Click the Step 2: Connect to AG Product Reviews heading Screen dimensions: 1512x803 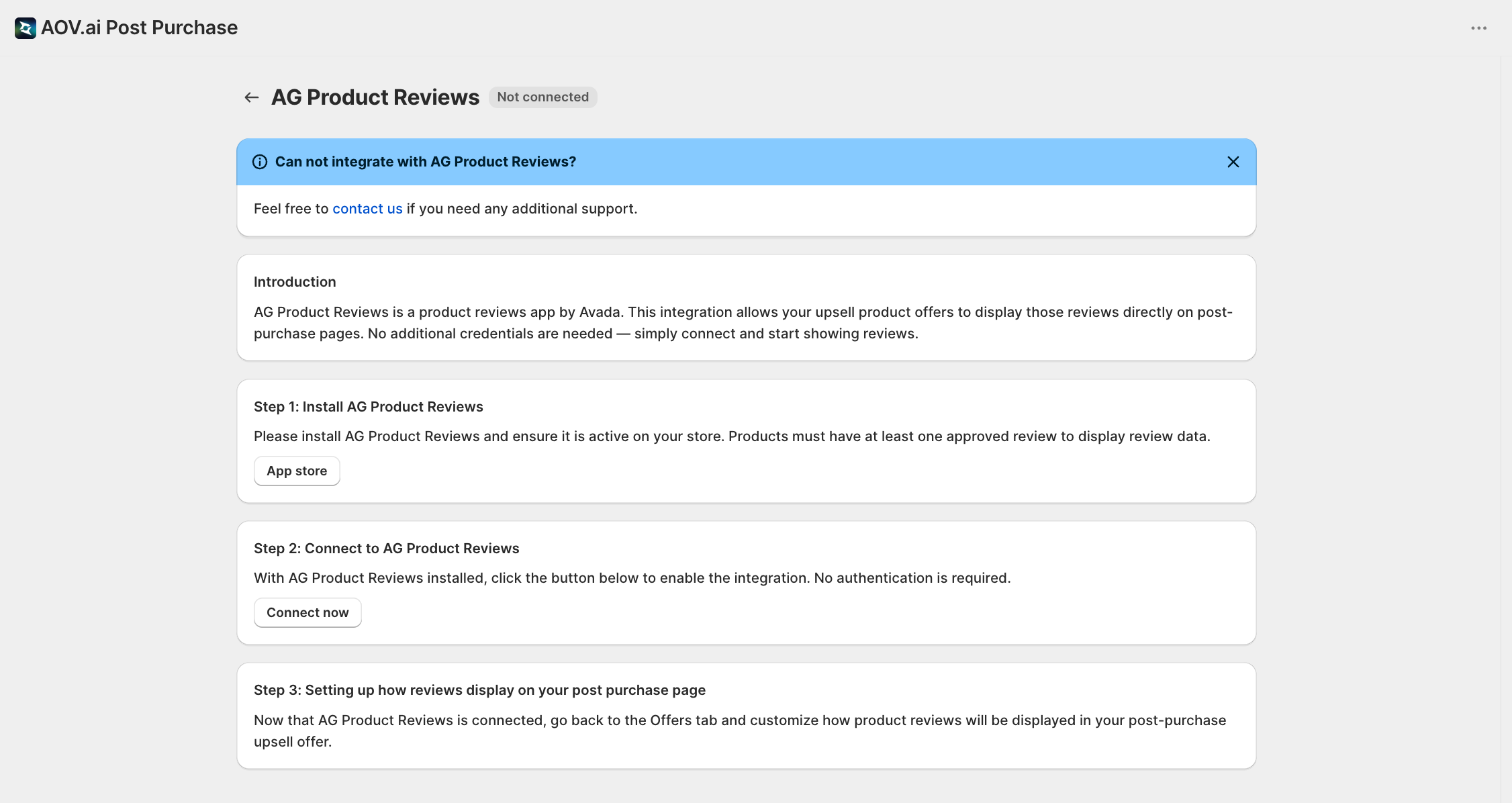(x=387, y=549)
